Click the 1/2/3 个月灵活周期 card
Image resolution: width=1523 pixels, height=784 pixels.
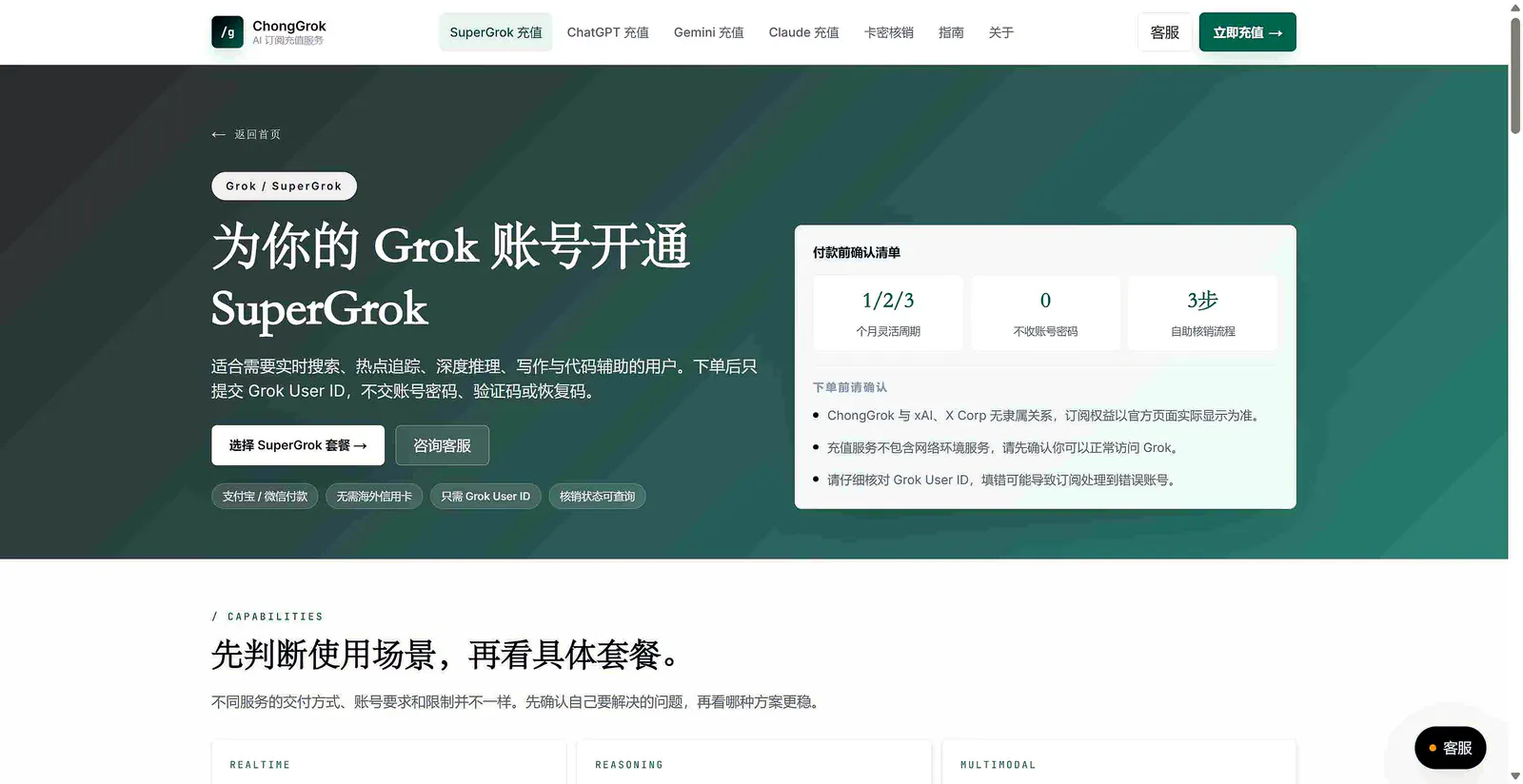(888, 313)
